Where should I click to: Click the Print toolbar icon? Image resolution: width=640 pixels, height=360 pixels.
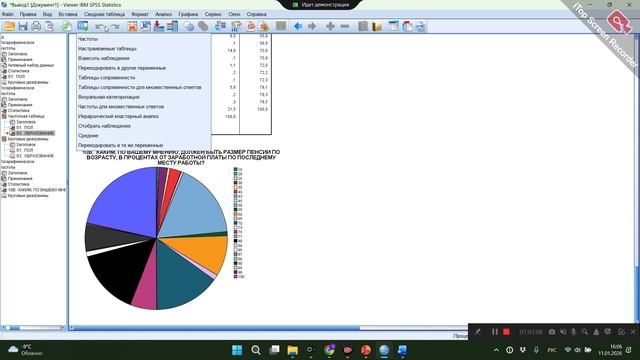tap(36, 27)
